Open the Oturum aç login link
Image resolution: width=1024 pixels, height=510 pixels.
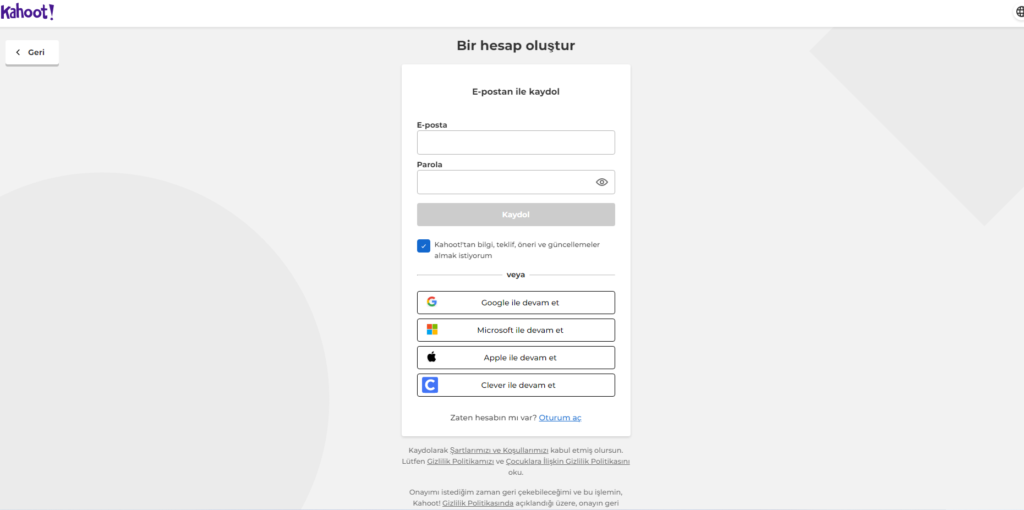[560, 417]
